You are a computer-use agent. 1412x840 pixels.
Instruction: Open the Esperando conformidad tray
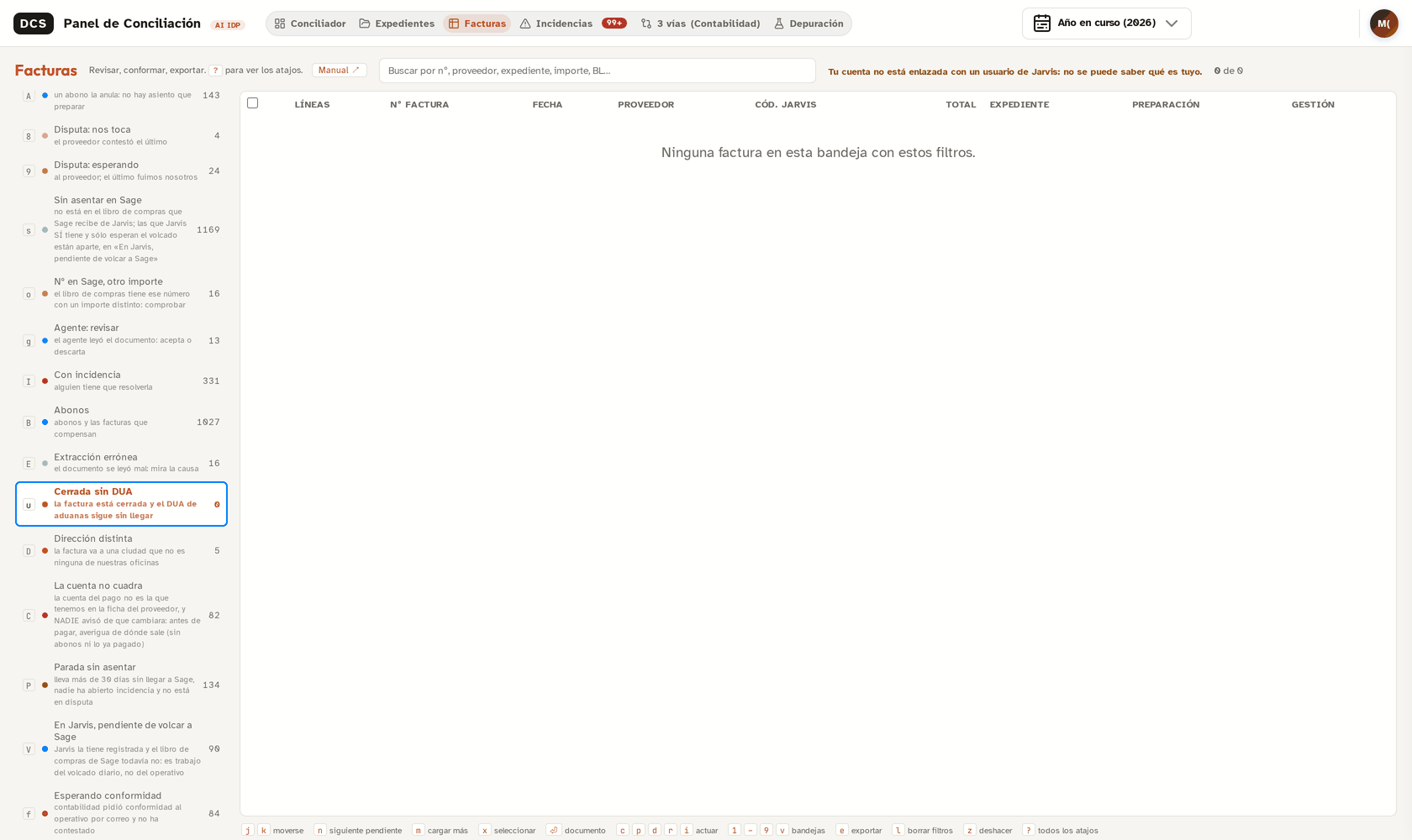click(121, 813)
